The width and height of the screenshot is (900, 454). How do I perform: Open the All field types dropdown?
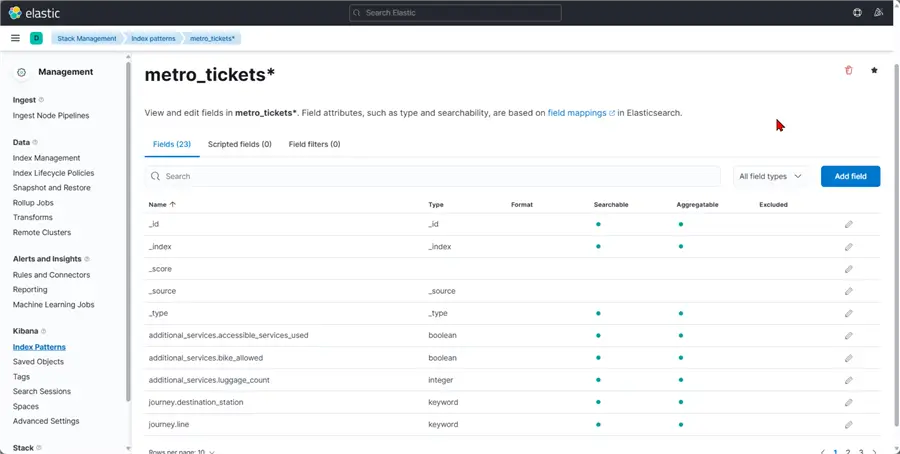click(770, 176)
